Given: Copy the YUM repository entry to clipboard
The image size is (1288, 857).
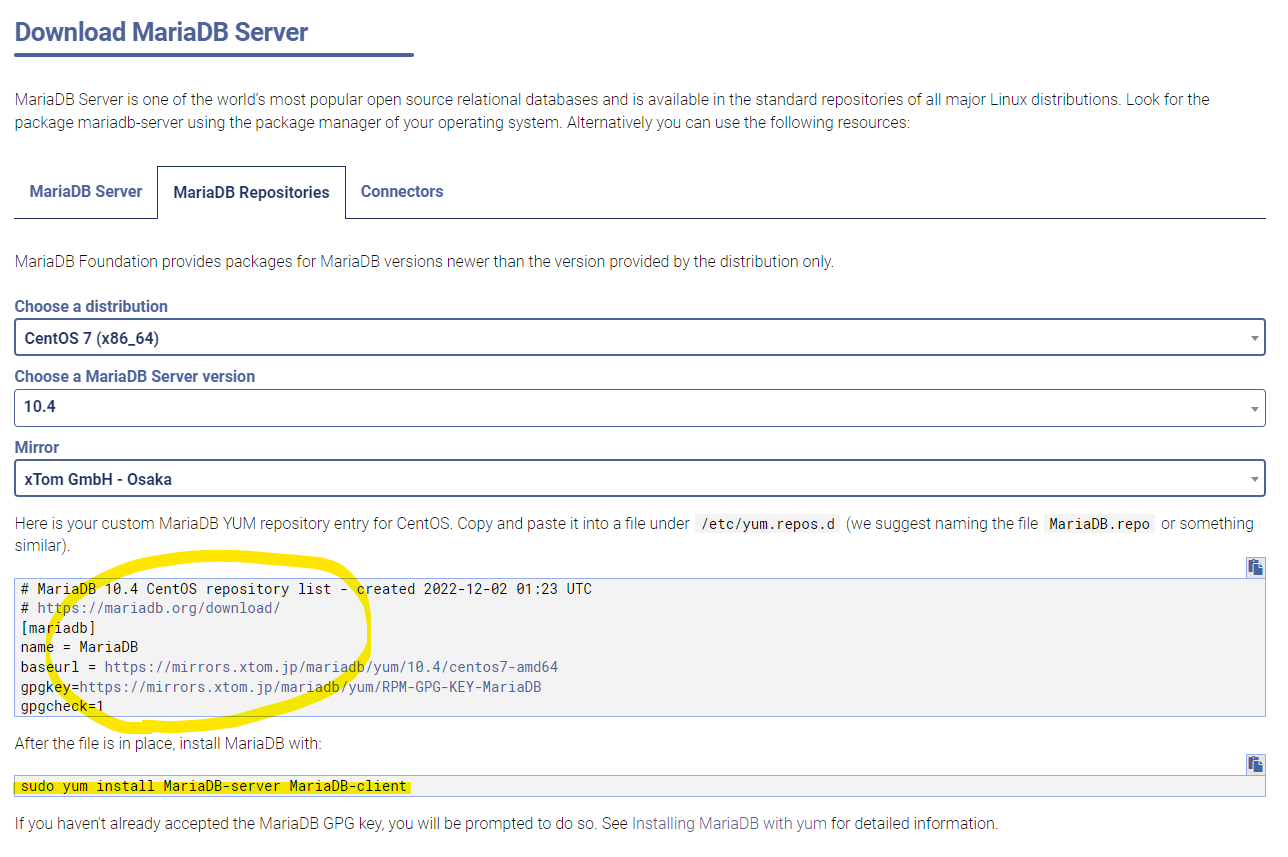Looking at the screenshot, I should point(1255,567).
